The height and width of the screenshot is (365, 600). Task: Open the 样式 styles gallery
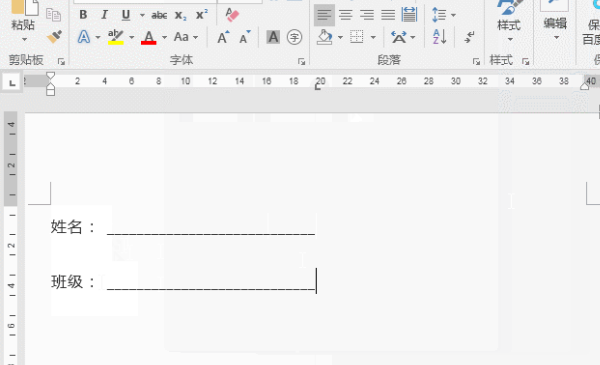(x=509, y=20)
